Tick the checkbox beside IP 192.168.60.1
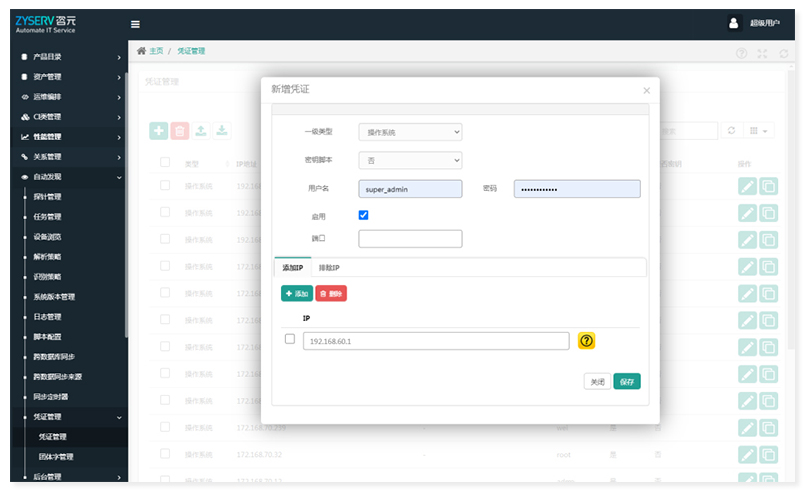This screenshot has width=808, height=495. pos(290,339)
